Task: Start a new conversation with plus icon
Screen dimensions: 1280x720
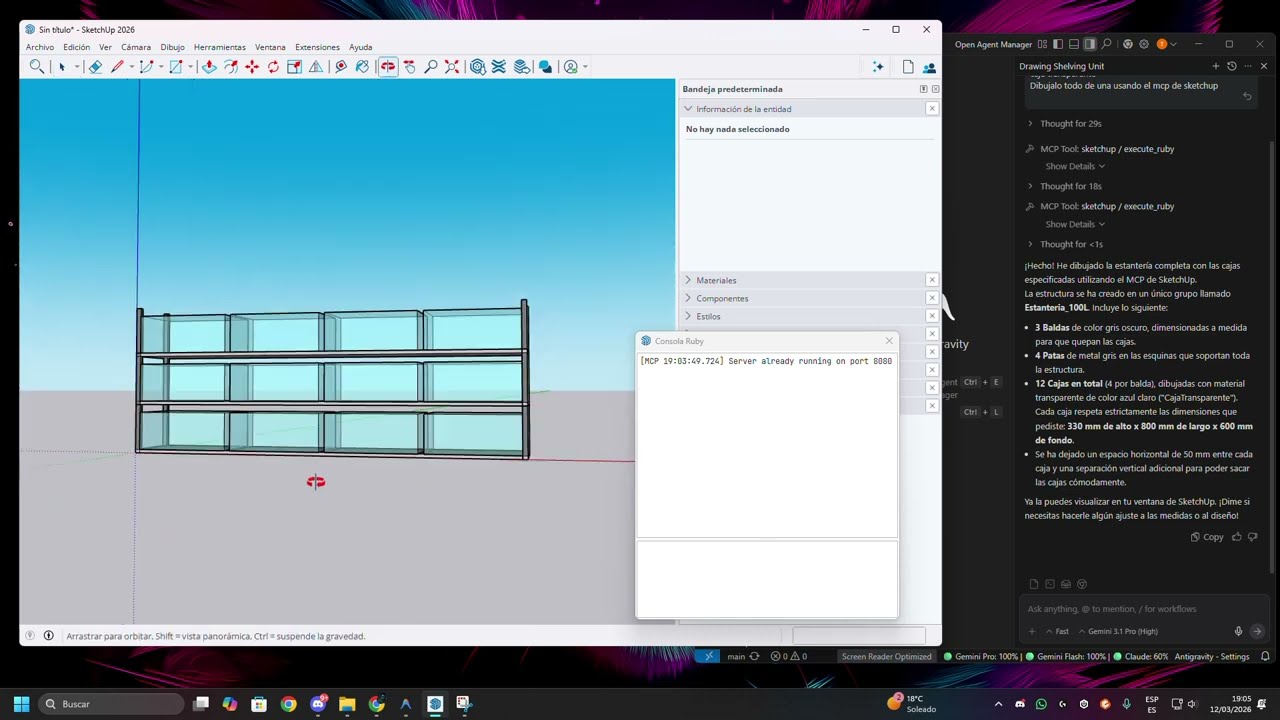Action: (1216, 66)
